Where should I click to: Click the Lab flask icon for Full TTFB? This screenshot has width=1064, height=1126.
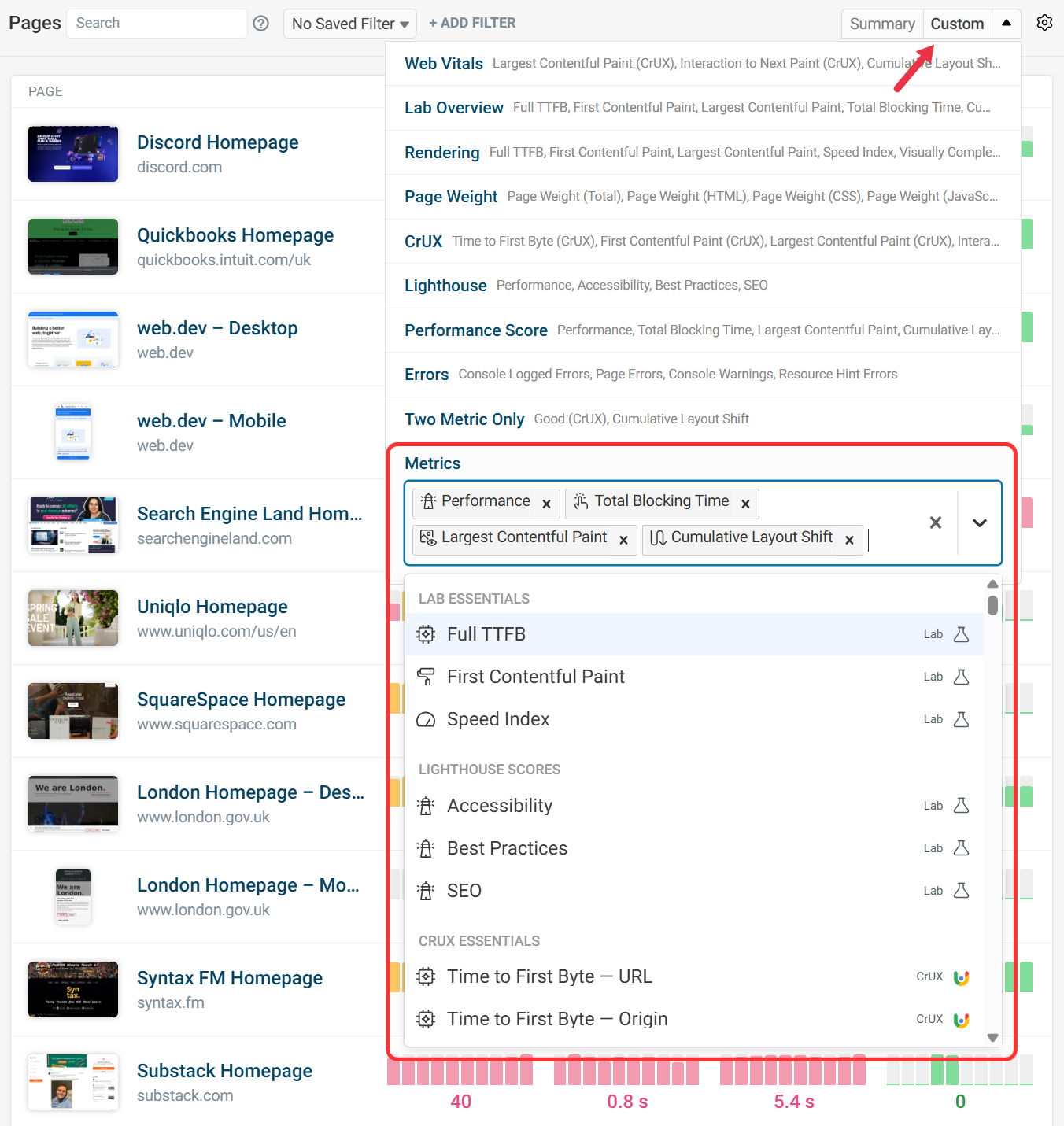pyautogui.click(x=961, y=634)
